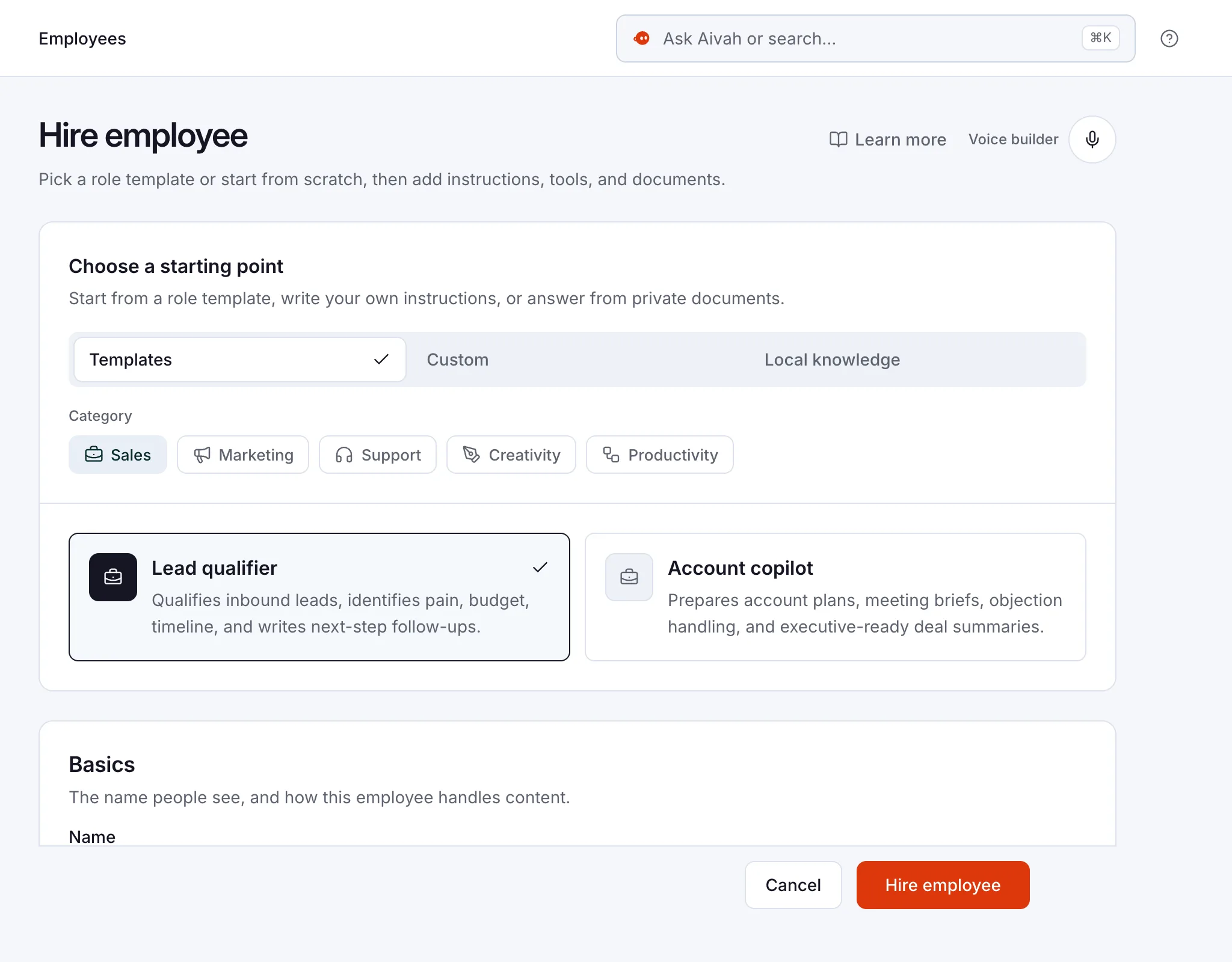Click the Basics section heading
Screen dimensions: 1232x962
point(102,765)
